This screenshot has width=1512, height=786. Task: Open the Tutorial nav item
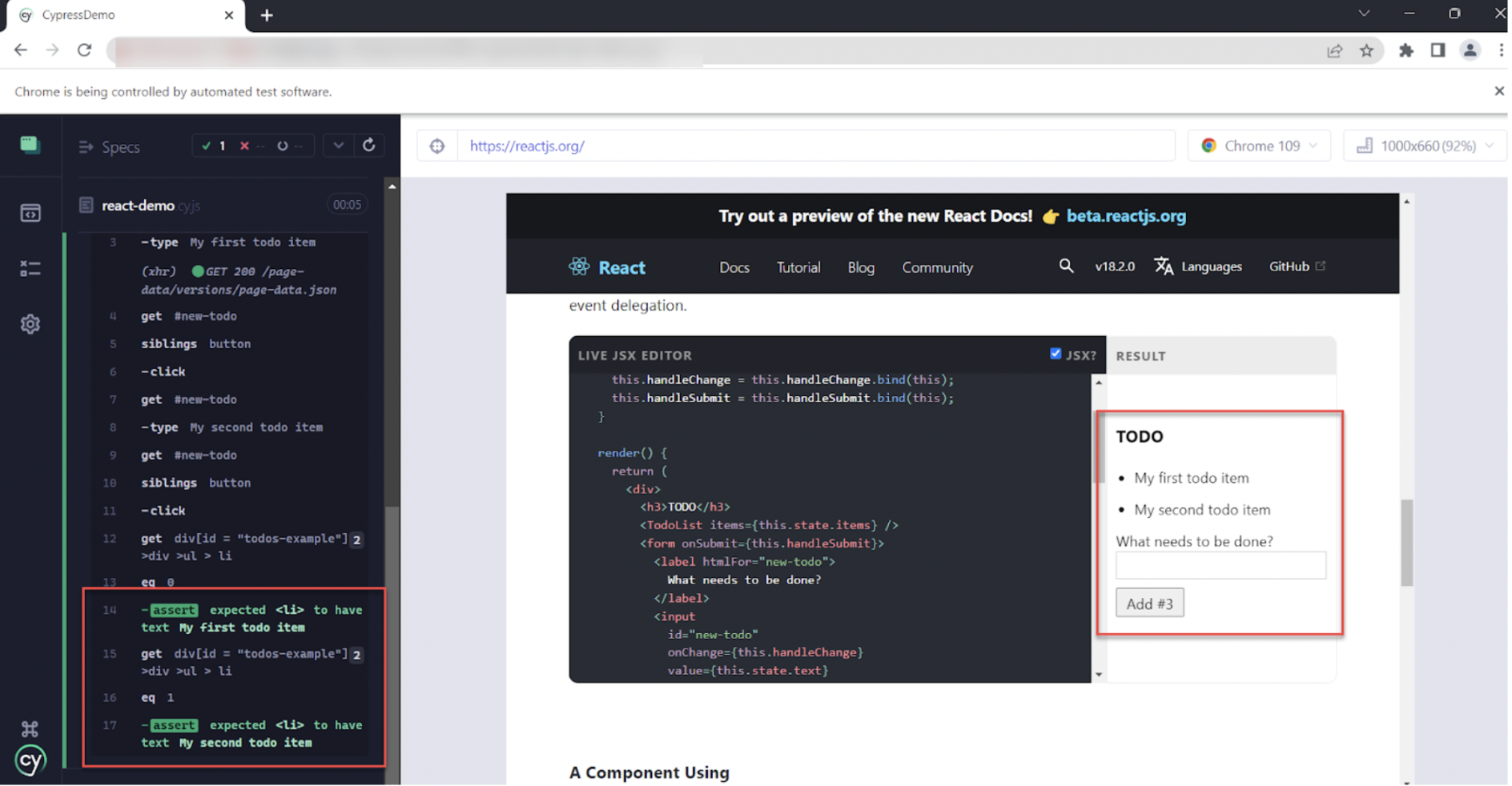click(x=798, y=267)
